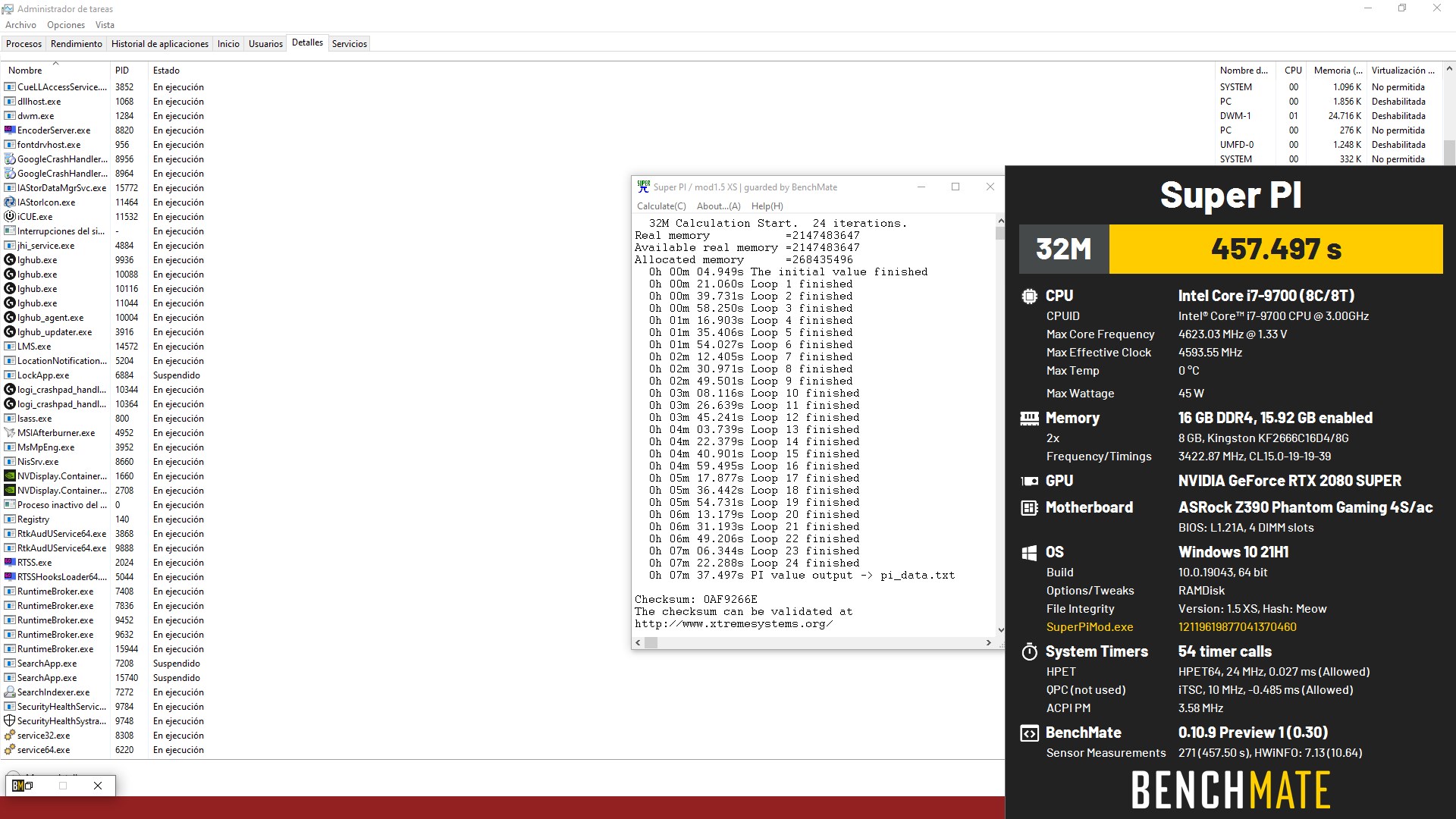
Task: Select the IAStorIcon.exe icon
Action: (x=10, y=202)
